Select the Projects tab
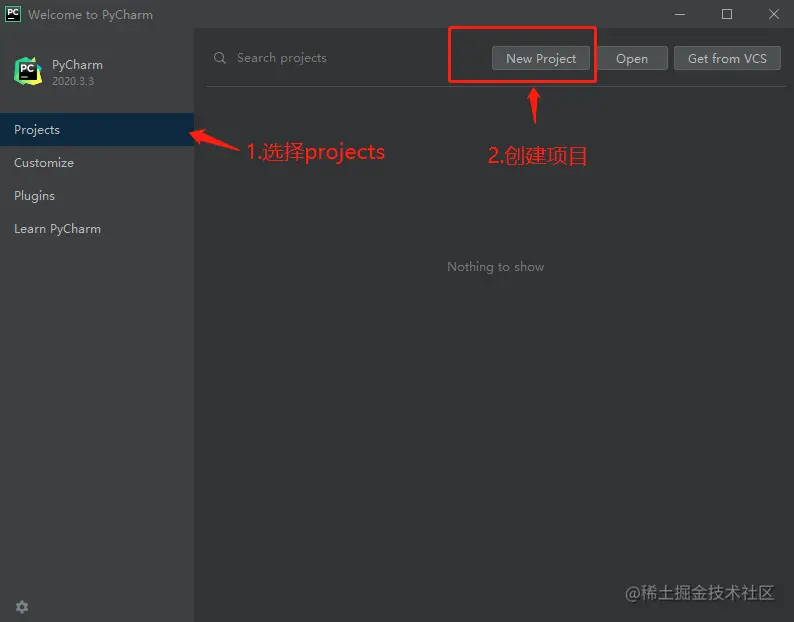The image size is (794, 622). point(97,130)
